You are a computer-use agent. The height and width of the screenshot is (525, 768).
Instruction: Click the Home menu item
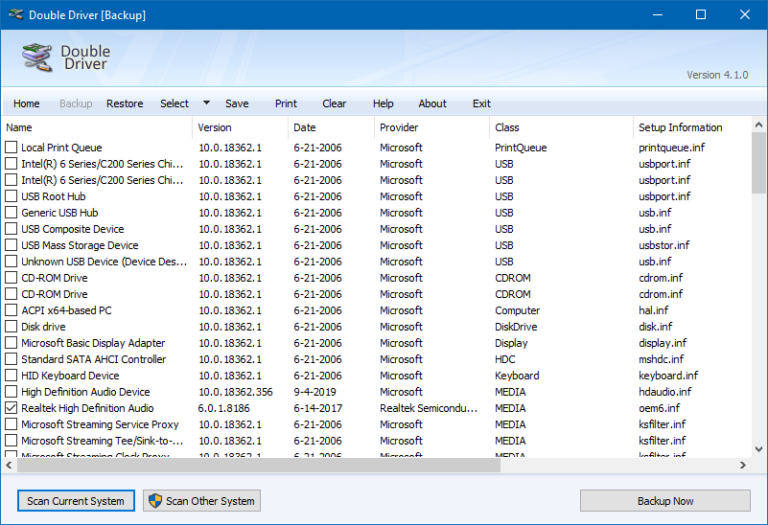[27, 104]
